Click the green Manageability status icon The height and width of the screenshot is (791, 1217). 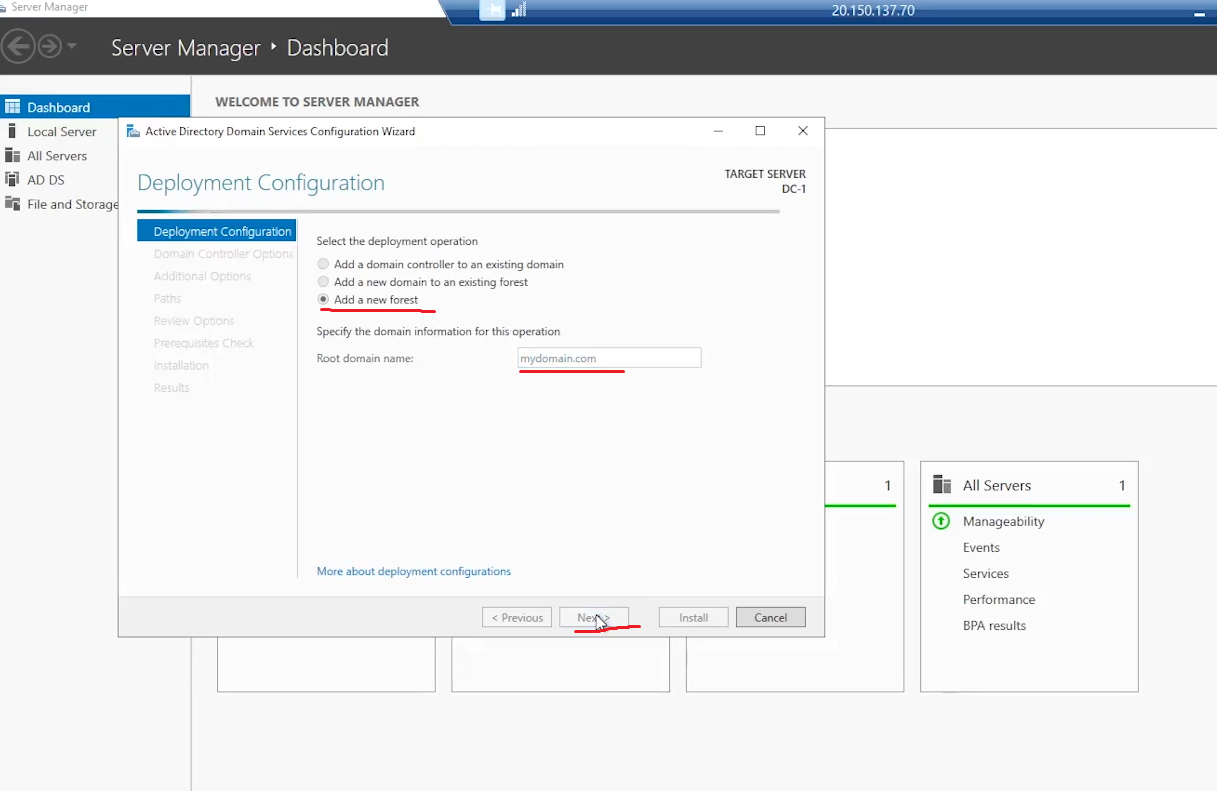pos(940,521)
